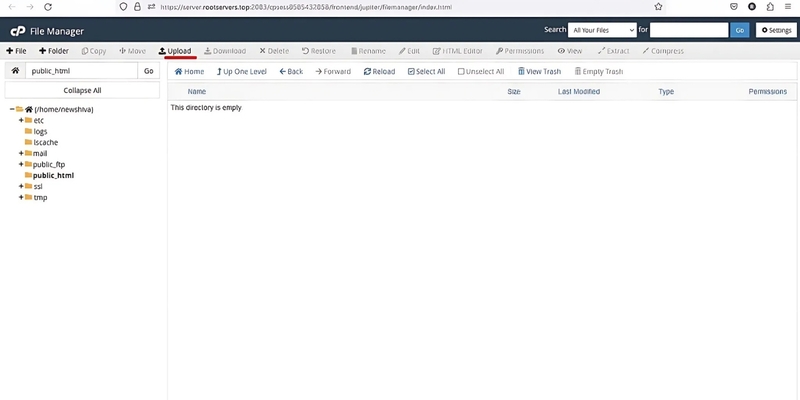Click the home icon beside the path field
800x400 pixels.
pyautogui.click(x=15, y=71)
